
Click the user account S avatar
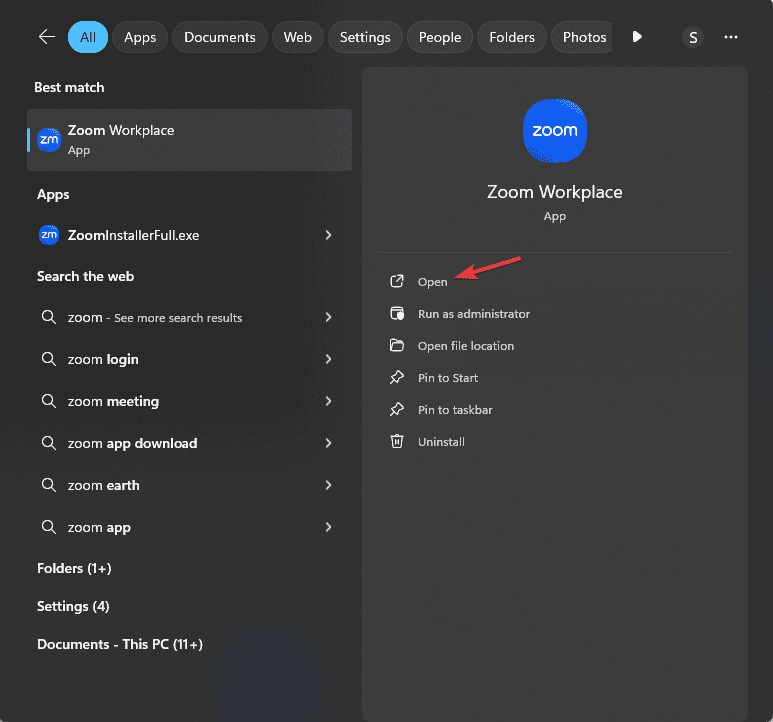click(x=692, y=37)
